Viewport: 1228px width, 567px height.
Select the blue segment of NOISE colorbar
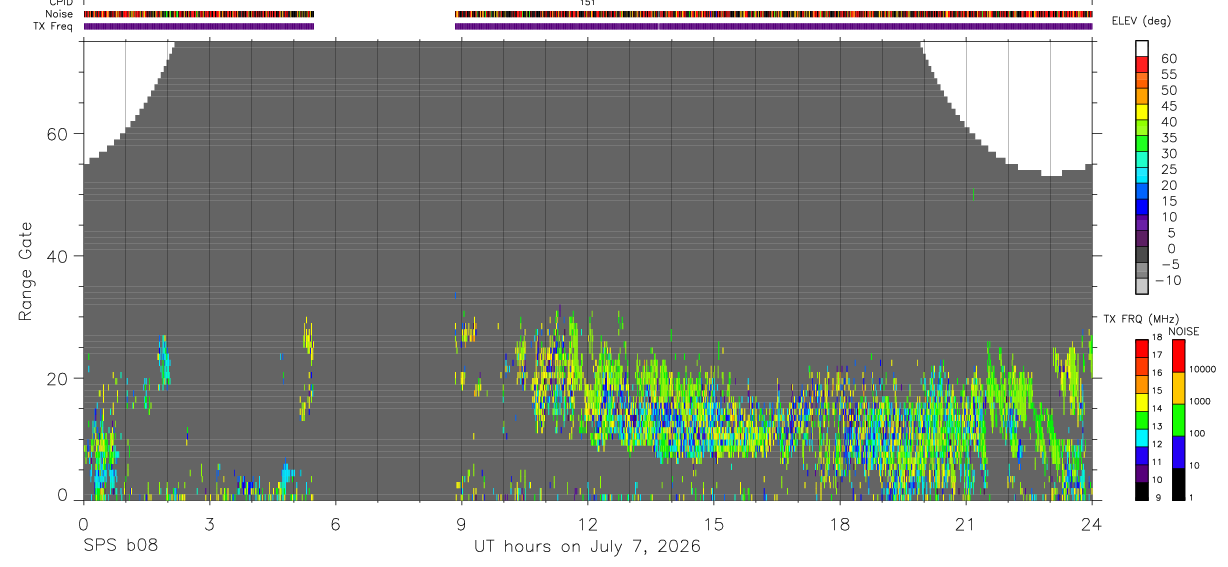(1178, 451)
